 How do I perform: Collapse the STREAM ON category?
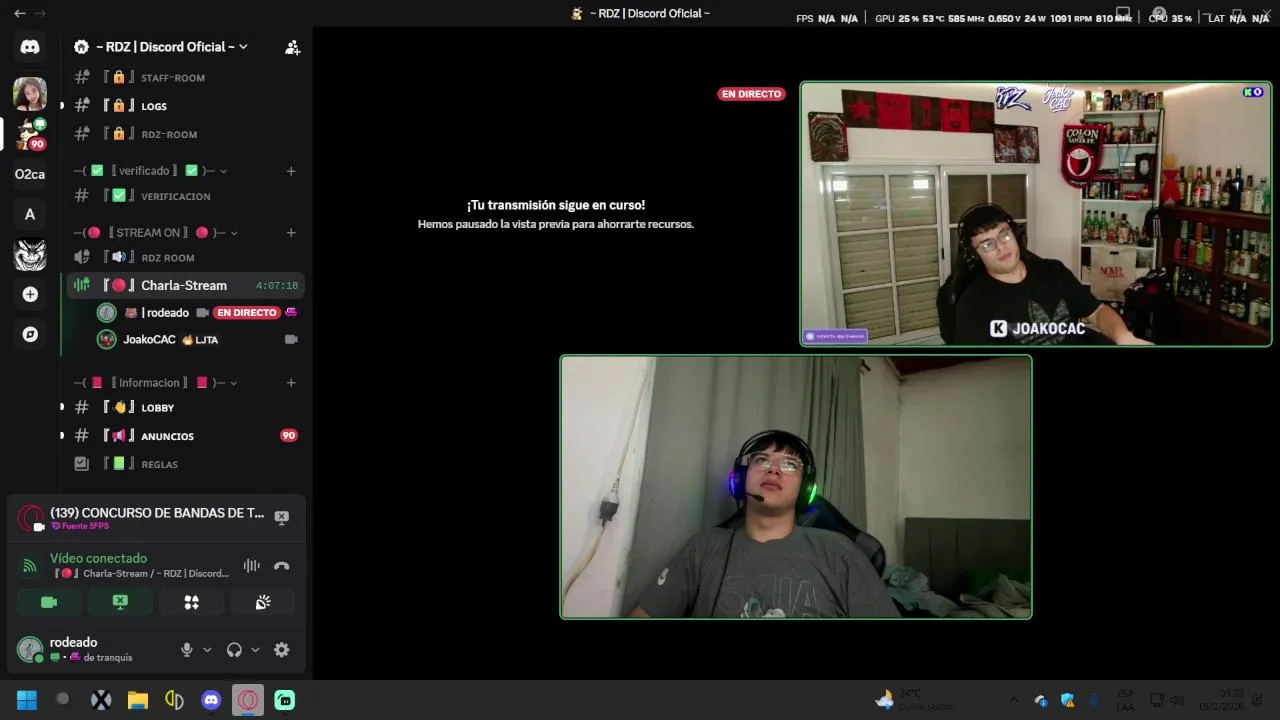(x=155, y=233)
